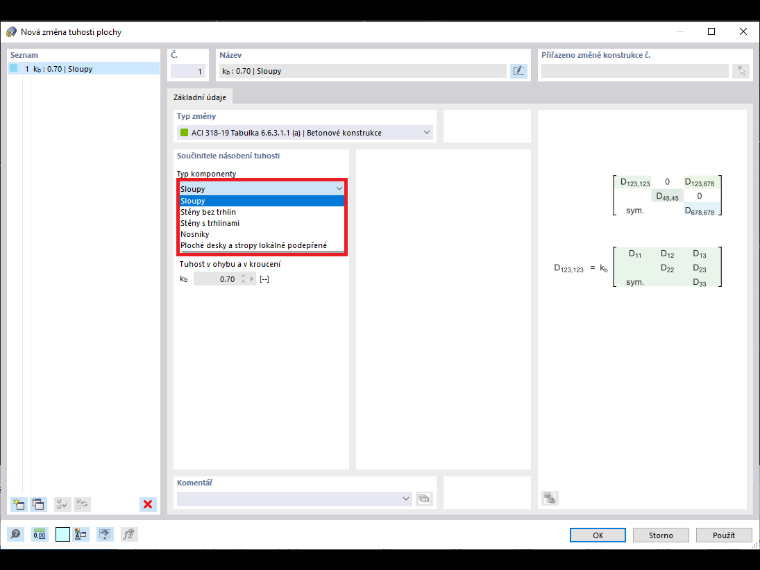Click the invert selection icon

coord(82,504)
